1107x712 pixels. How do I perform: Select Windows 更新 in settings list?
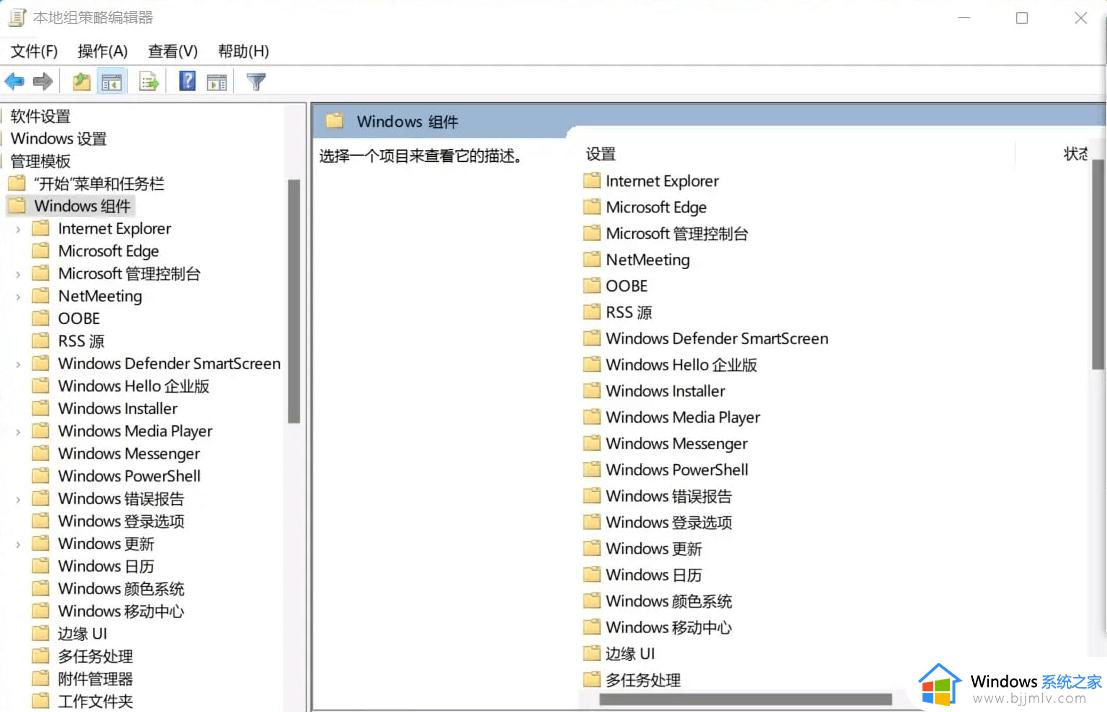point(654,549)
